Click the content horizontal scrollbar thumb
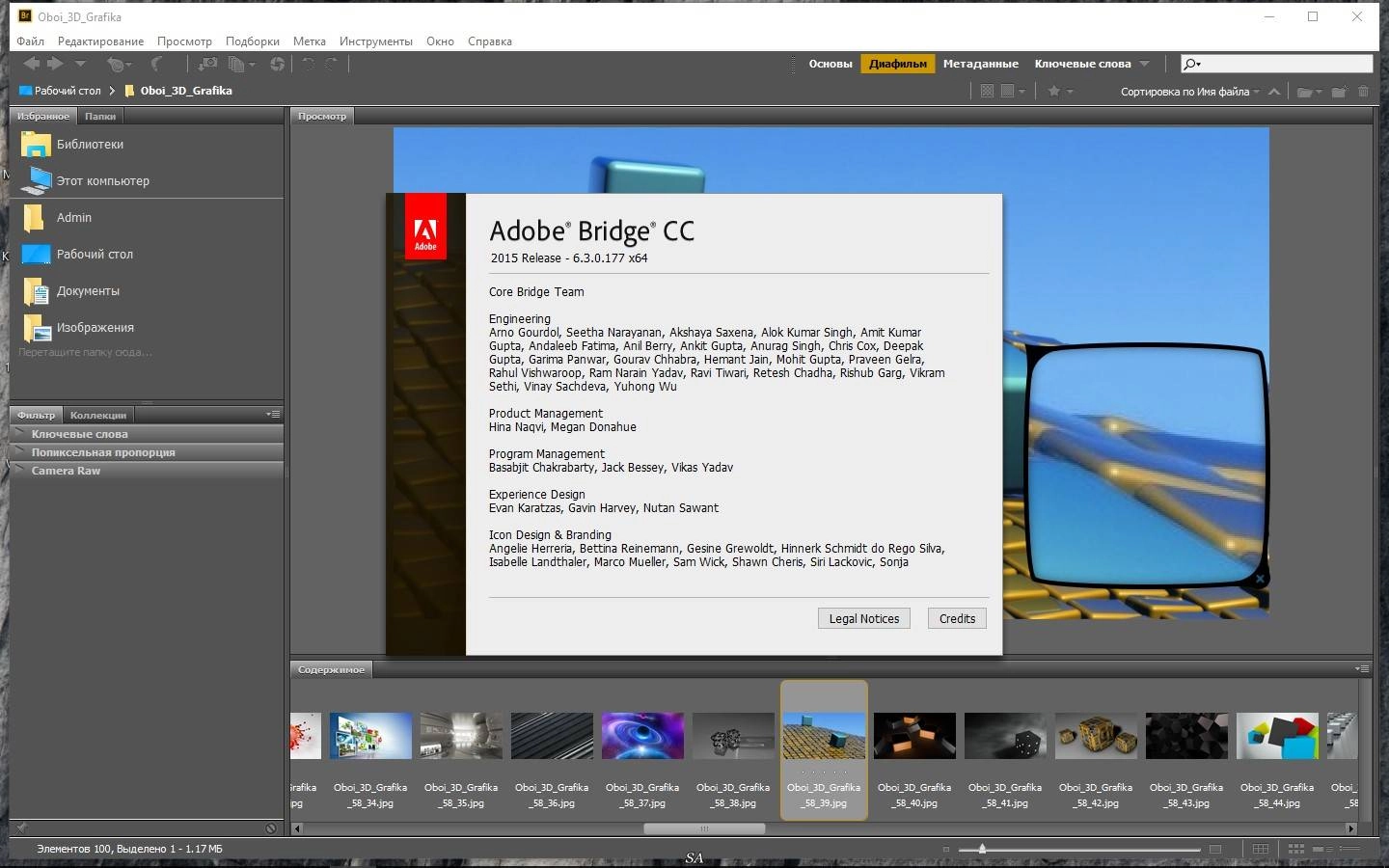 (x=704, y=828)
